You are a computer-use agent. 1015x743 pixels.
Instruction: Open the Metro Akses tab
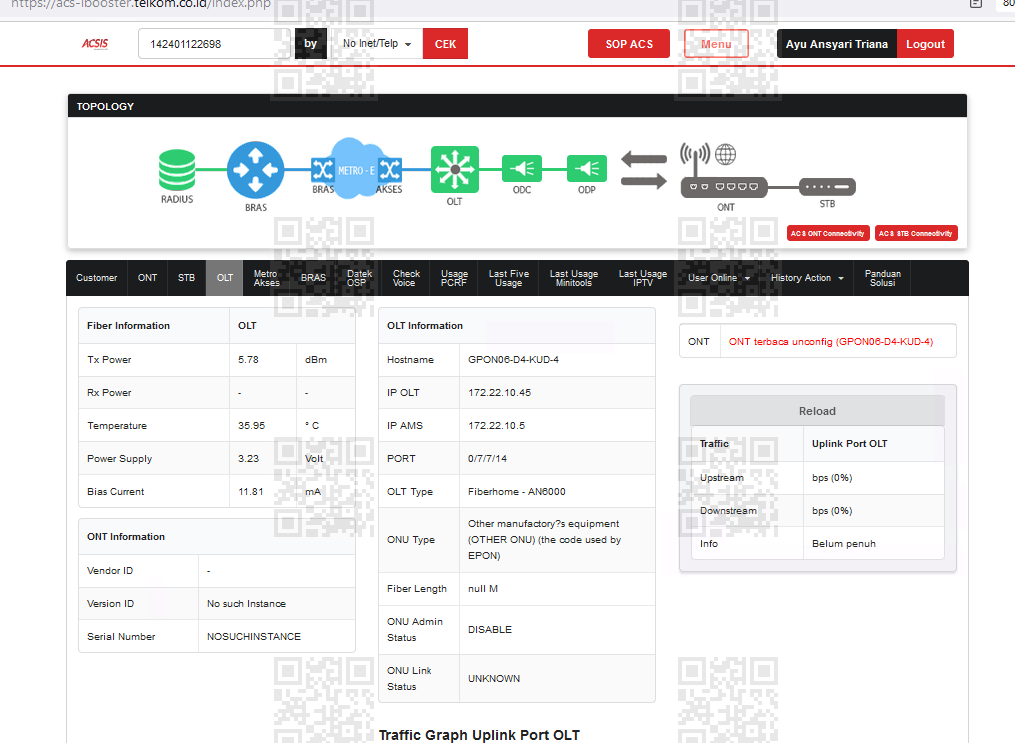click(266, 278)
